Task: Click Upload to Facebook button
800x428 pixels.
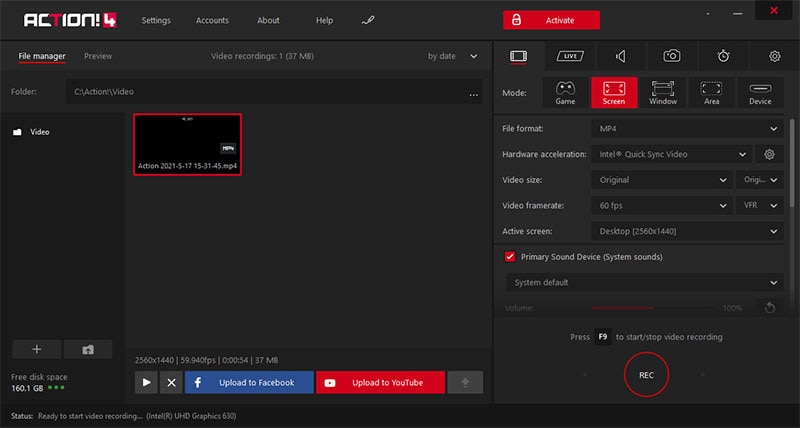Action: click(x=249, y=382)
